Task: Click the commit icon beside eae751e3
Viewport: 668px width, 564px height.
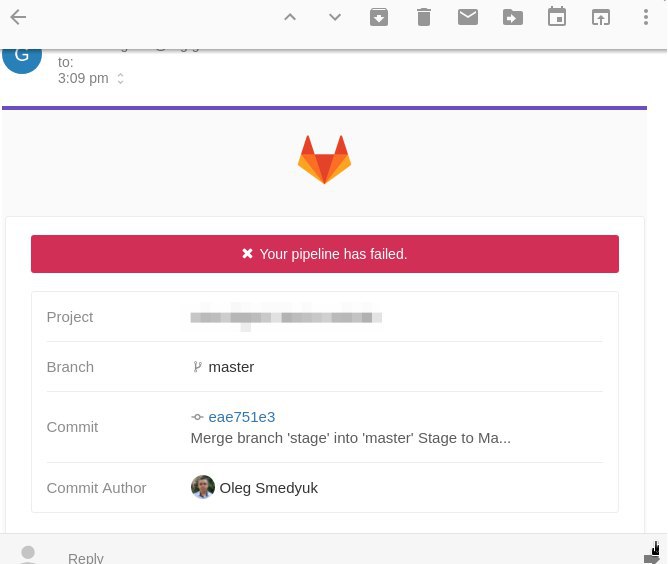Action: [x=197, y=417]
